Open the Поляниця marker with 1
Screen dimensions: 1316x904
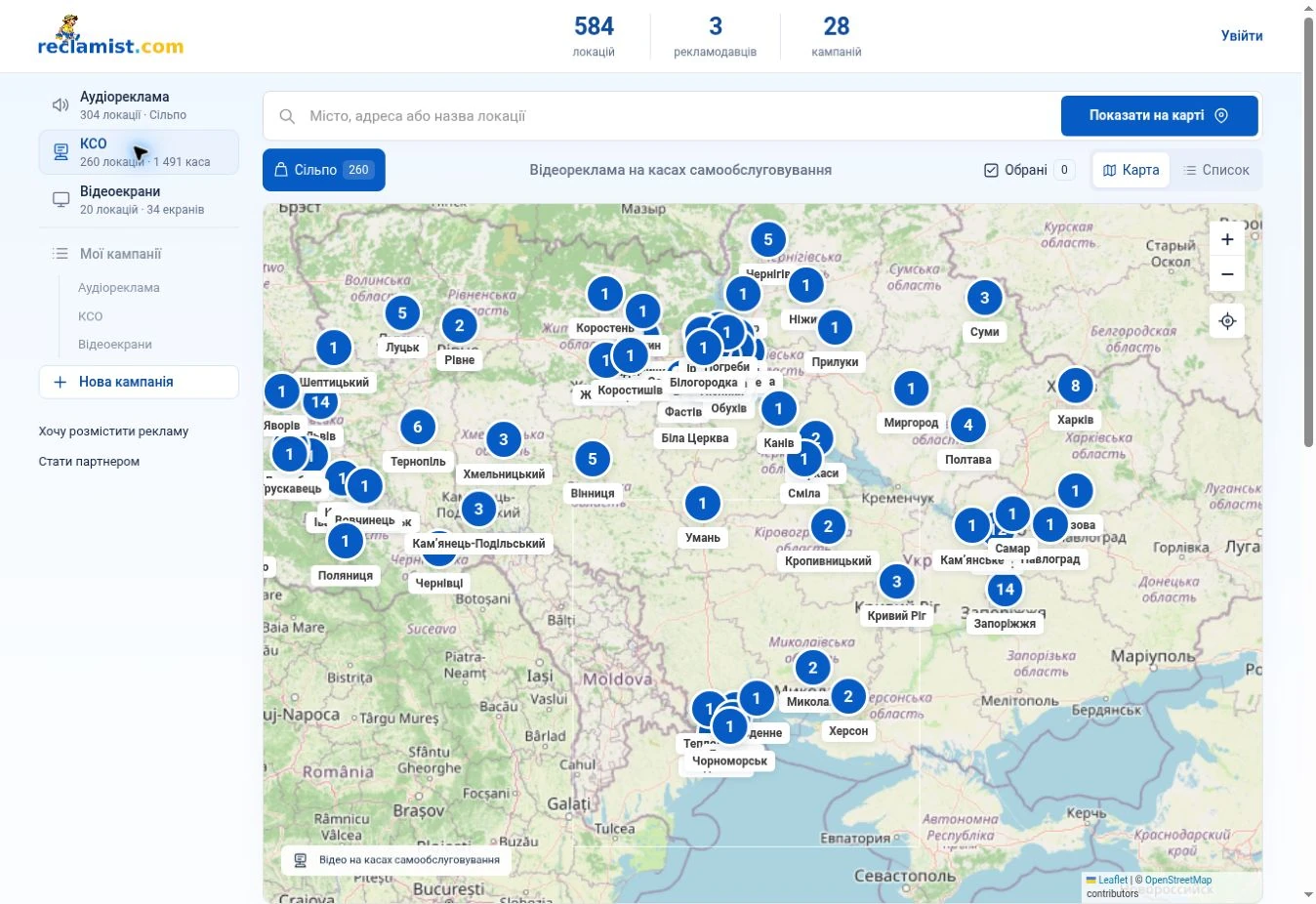345,541
